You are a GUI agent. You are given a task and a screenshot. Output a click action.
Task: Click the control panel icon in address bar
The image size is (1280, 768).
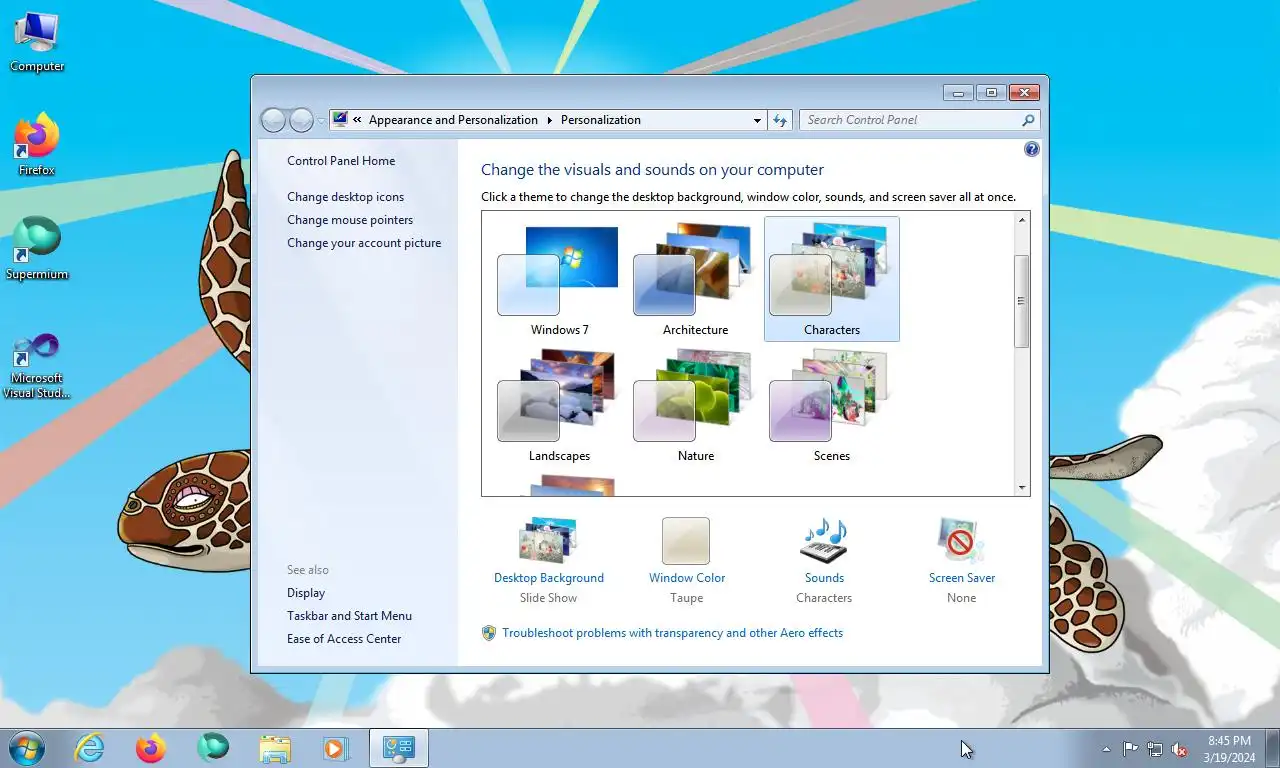click(340, 120)
